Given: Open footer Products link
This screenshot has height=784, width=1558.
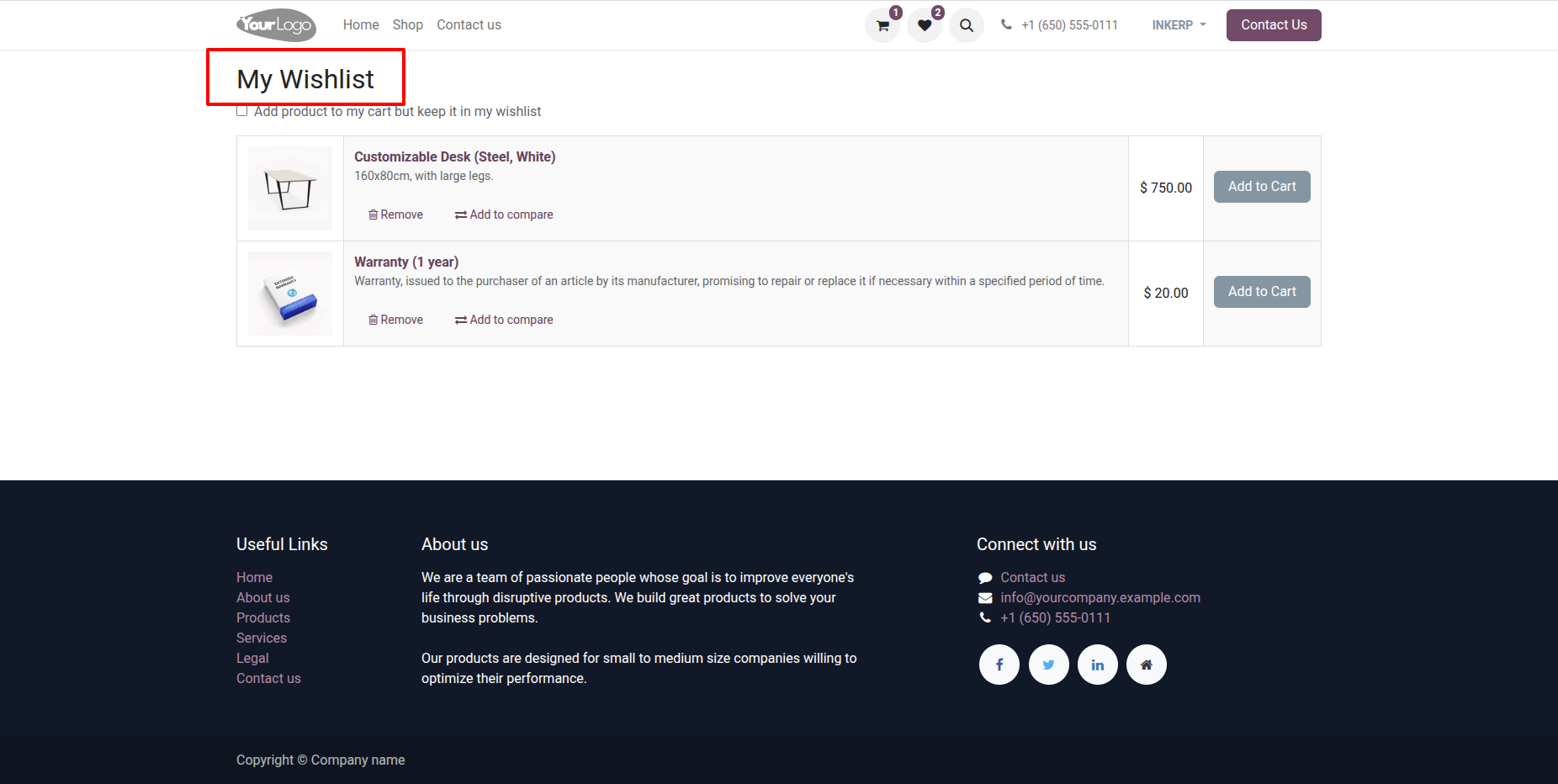Looking at the screenshot, I should (x=262, y=617).
